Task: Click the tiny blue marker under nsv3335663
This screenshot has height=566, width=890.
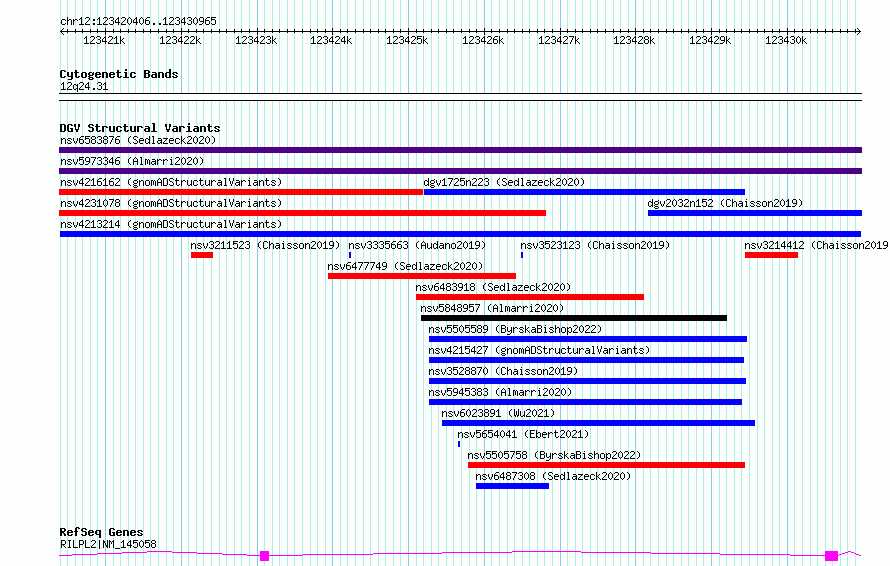Action: point(350,255)
